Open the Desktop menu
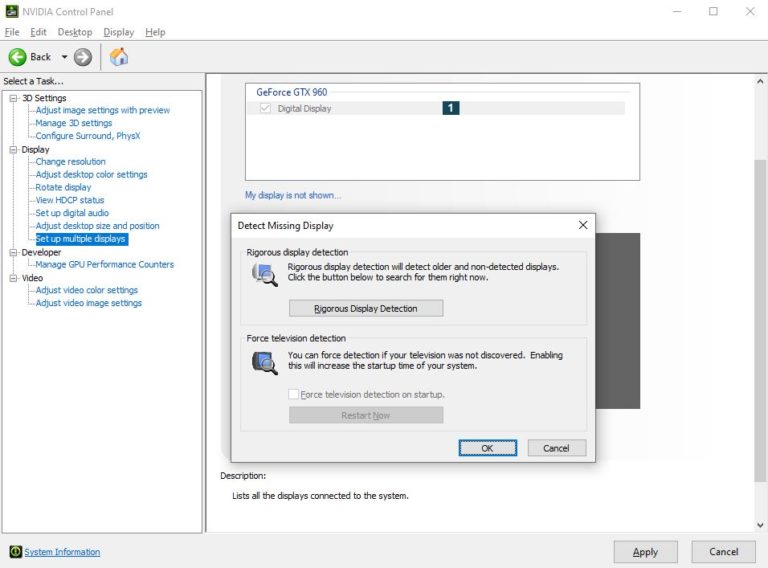The width and height of the screenshot is (768, 568). 75,32
